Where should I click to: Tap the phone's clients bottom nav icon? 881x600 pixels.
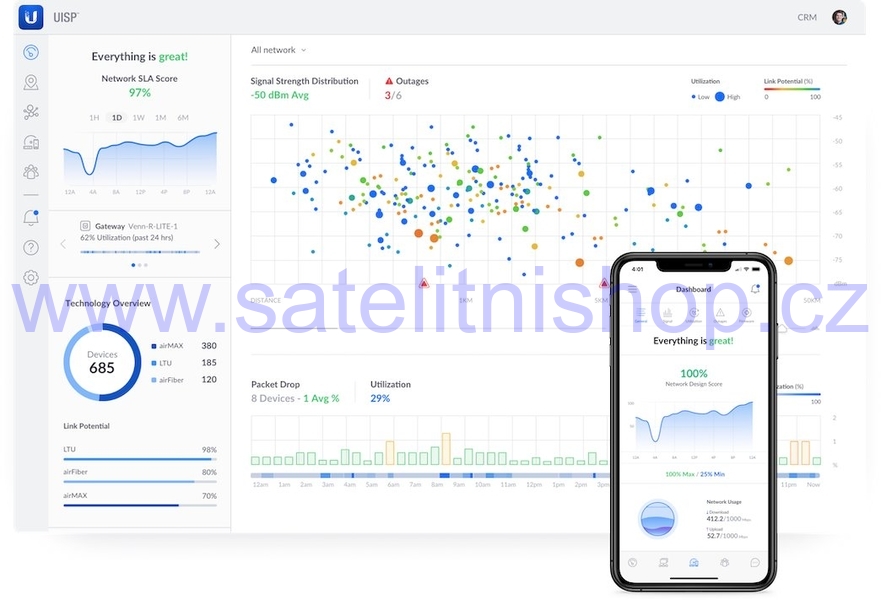point(724,562)
